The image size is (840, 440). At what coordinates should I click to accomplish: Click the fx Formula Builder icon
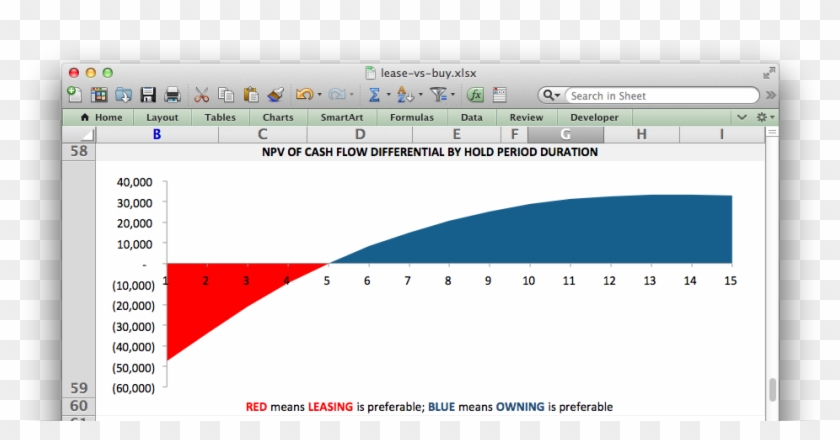point(476,95)
